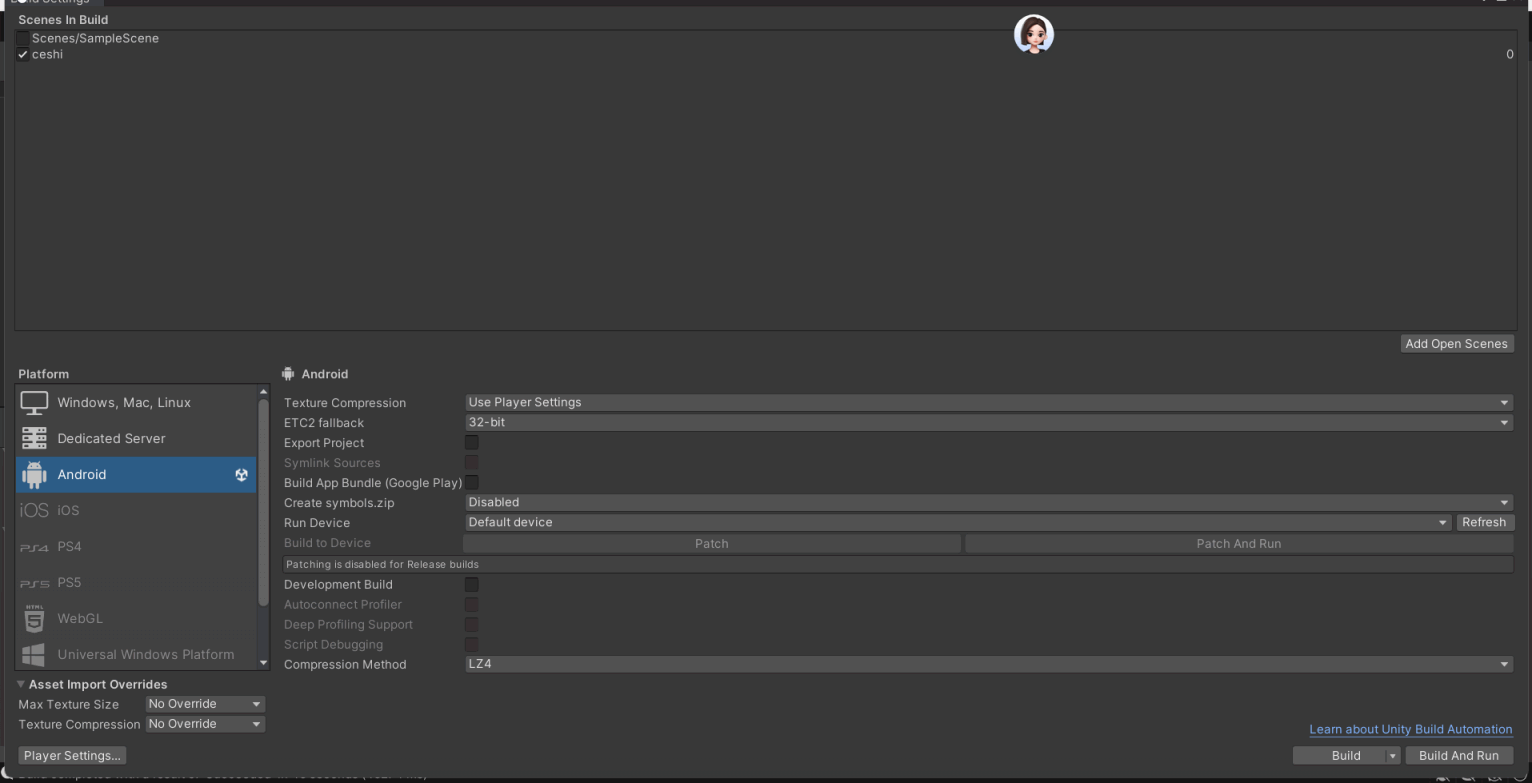The image size is (1532, 783).
Task: Click the Dedicated Server platform icon
Action: coord(34,439)
